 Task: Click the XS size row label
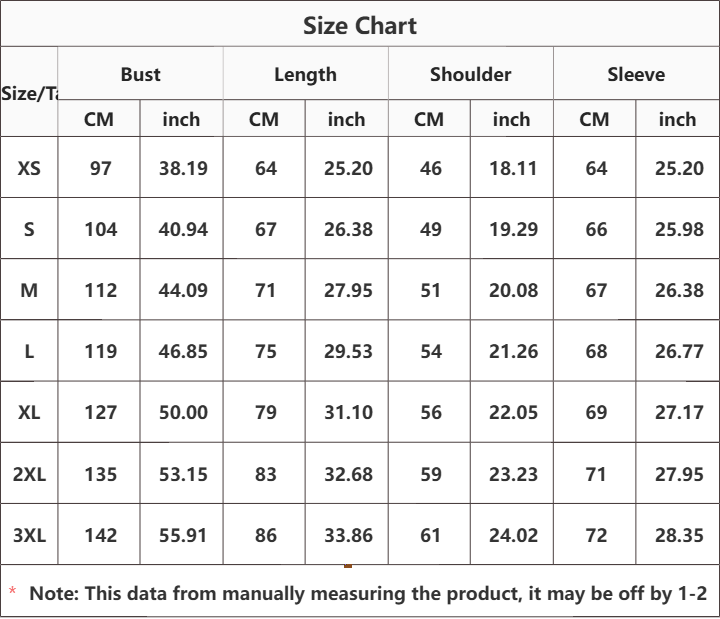pos(29,169)
